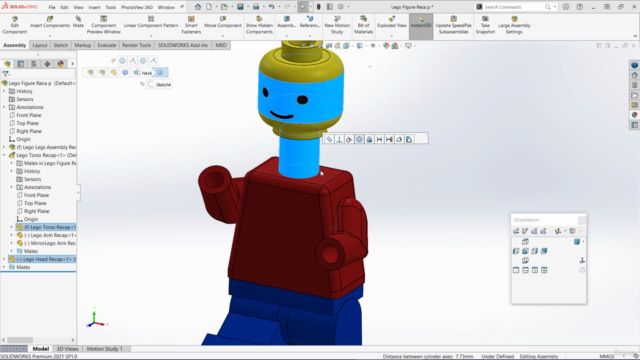The height and width of the screenshot is (360, 640).
Task: Open the Edit Component tool
Action: point(15,25)
